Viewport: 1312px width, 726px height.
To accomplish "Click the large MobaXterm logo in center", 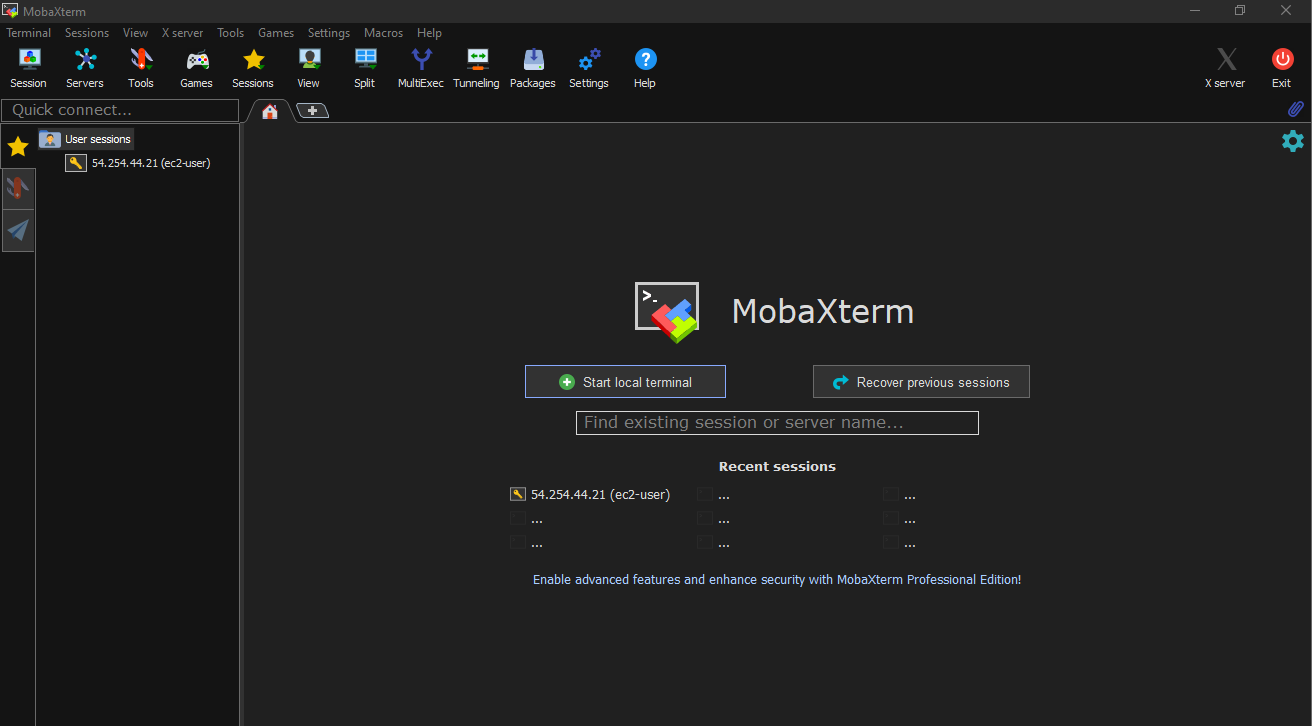I will click(667, 312).
